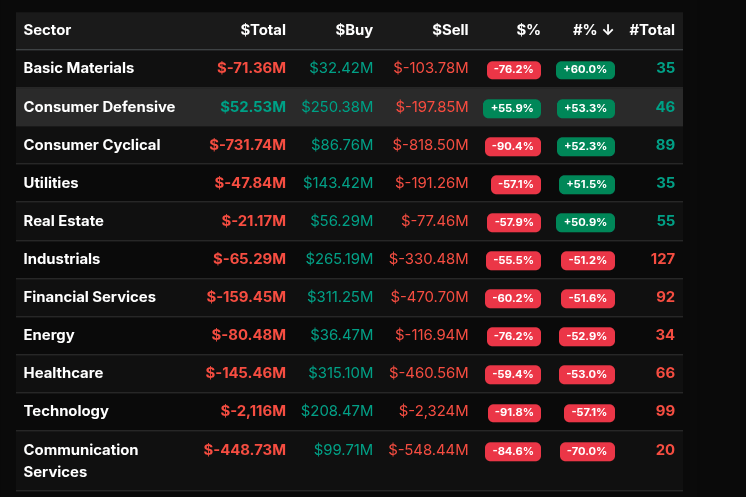Select the Utilities sector name

(x=50, y=183)
